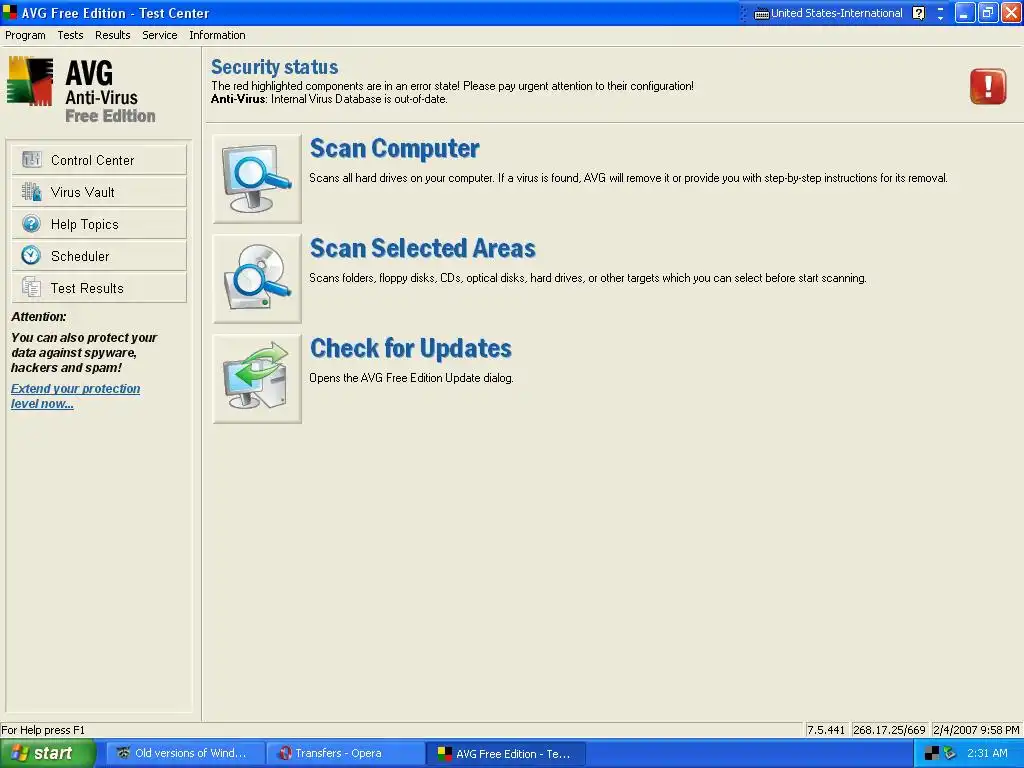
Task: Click the Scheduler clock icon
Action: pyautogui.click(x=31, y=255)
